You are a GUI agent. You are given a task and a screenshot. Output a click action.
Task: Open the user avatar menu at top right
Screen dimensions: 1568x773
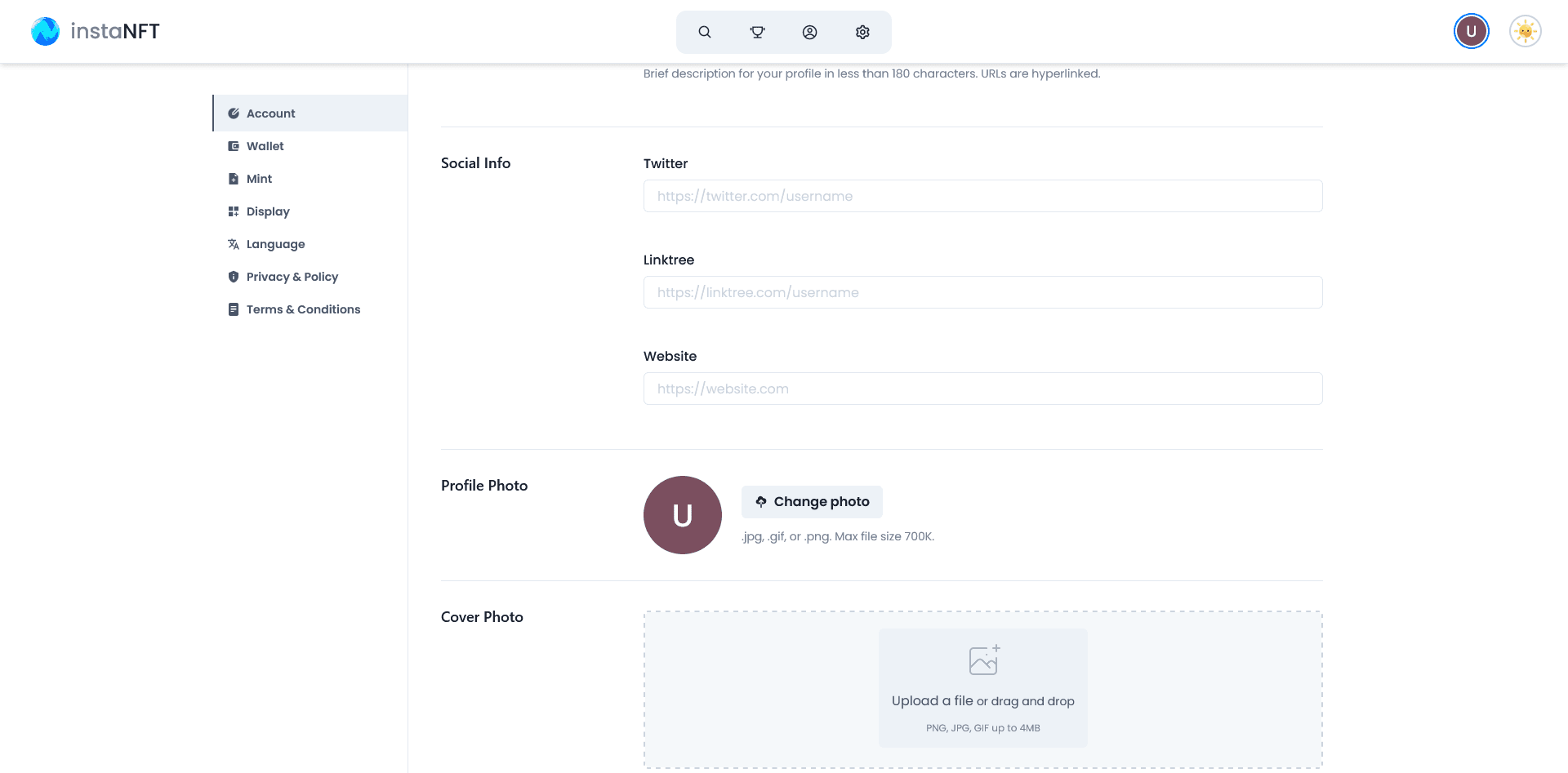click(1471, 32)
